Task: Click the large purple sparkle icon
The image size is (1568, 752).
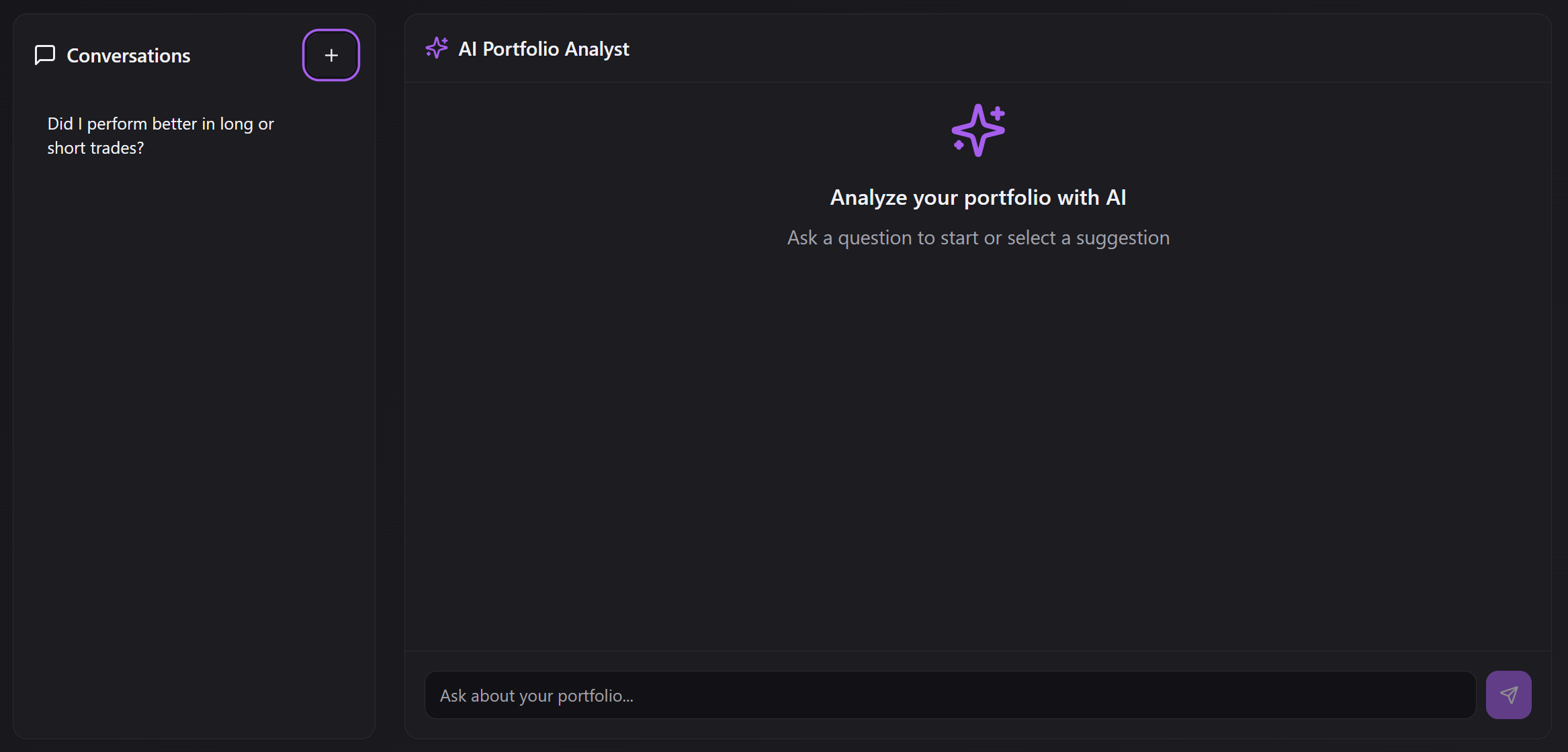Action: tap(978, 130)
